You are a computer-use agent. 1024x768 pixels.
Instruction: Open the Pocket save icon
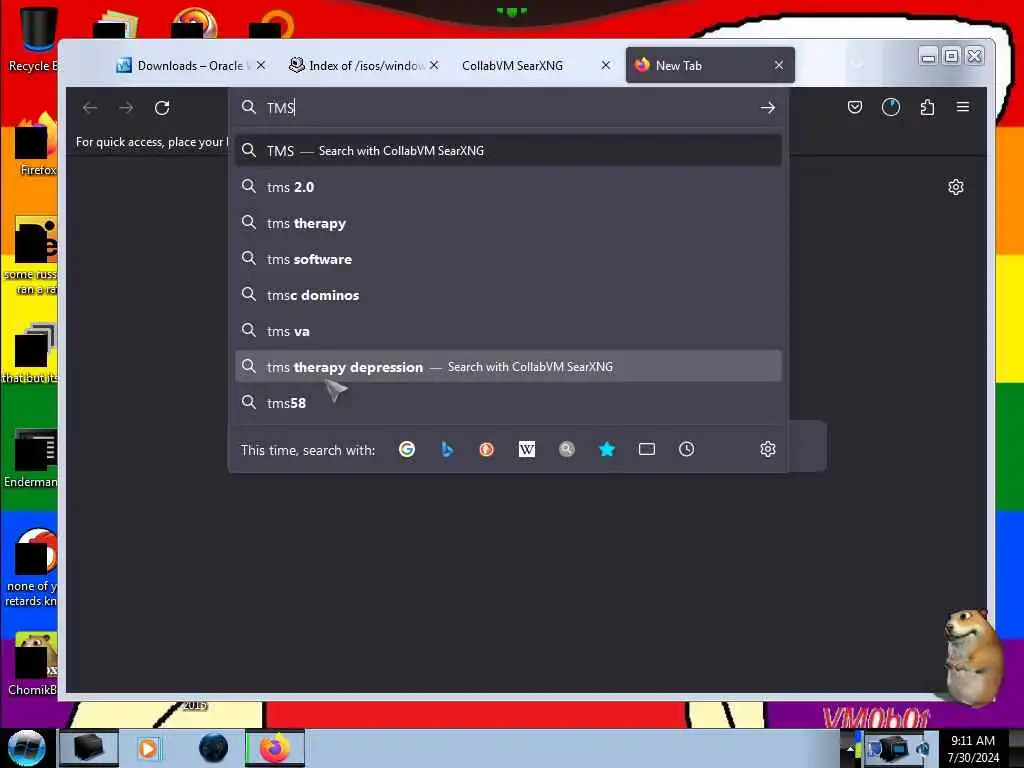coord(854,107)
